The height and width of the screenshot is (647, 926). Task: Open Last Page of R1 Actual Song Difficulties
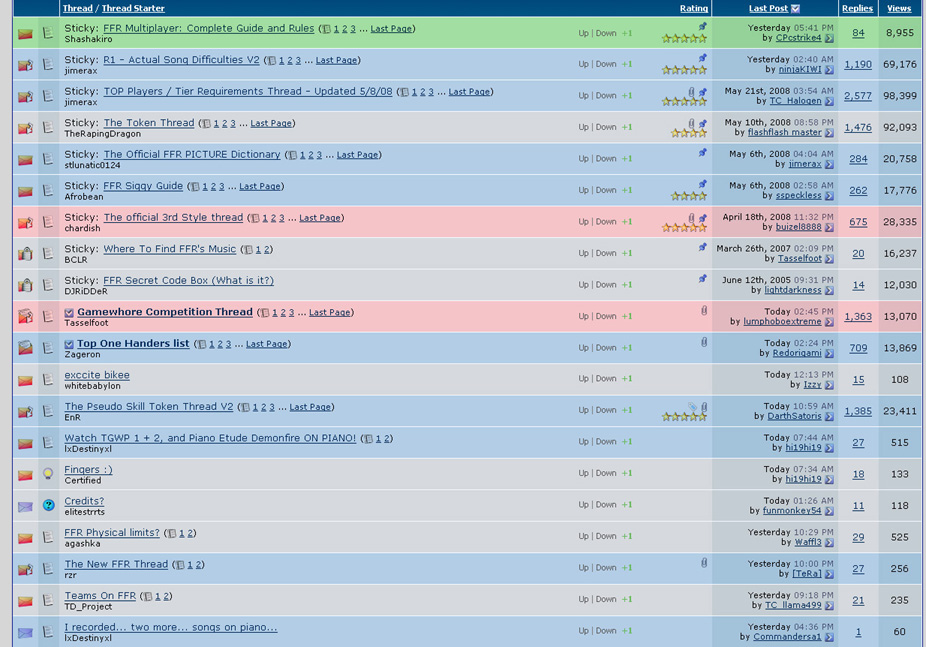[x=337, y=60]
